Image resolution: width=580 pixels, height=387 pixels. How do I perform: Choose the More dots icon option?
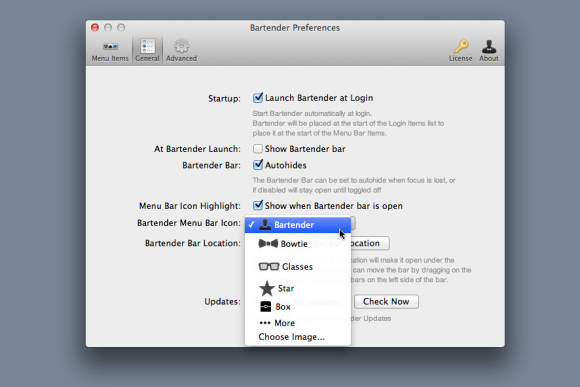(298, 323)
